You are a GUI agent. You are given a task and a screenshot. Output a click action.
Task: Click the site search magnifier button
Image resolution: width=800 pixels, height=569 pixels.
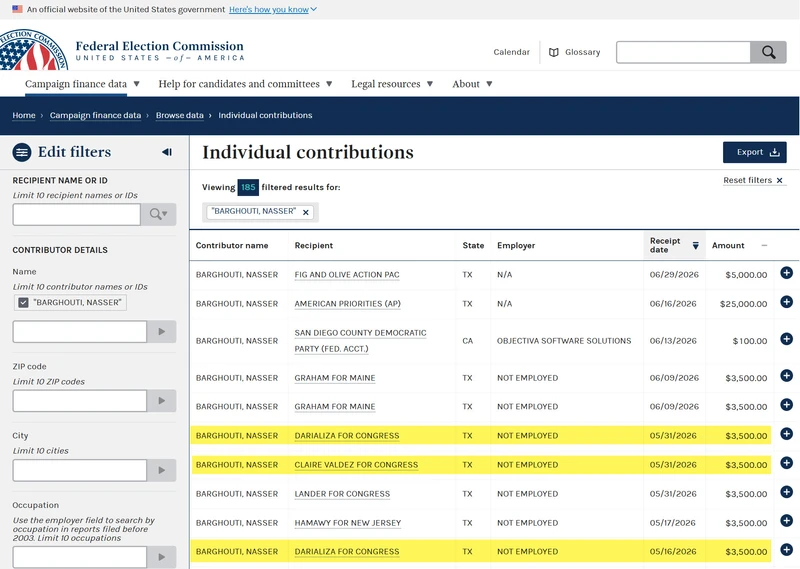click(768, 52)
